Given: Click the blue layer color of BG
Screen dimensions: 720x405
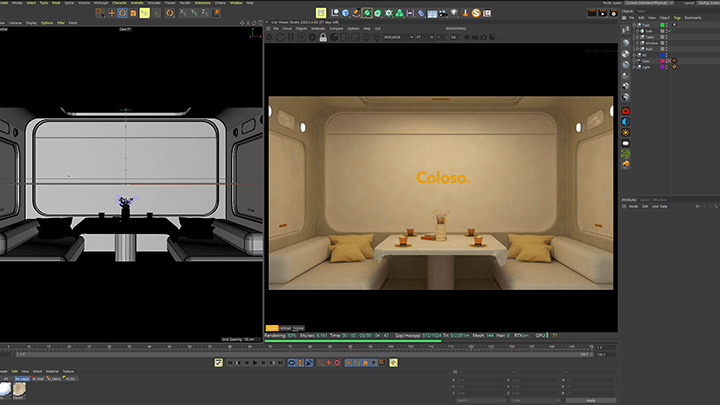Looking at the screenshot, I should coord(662,55).
